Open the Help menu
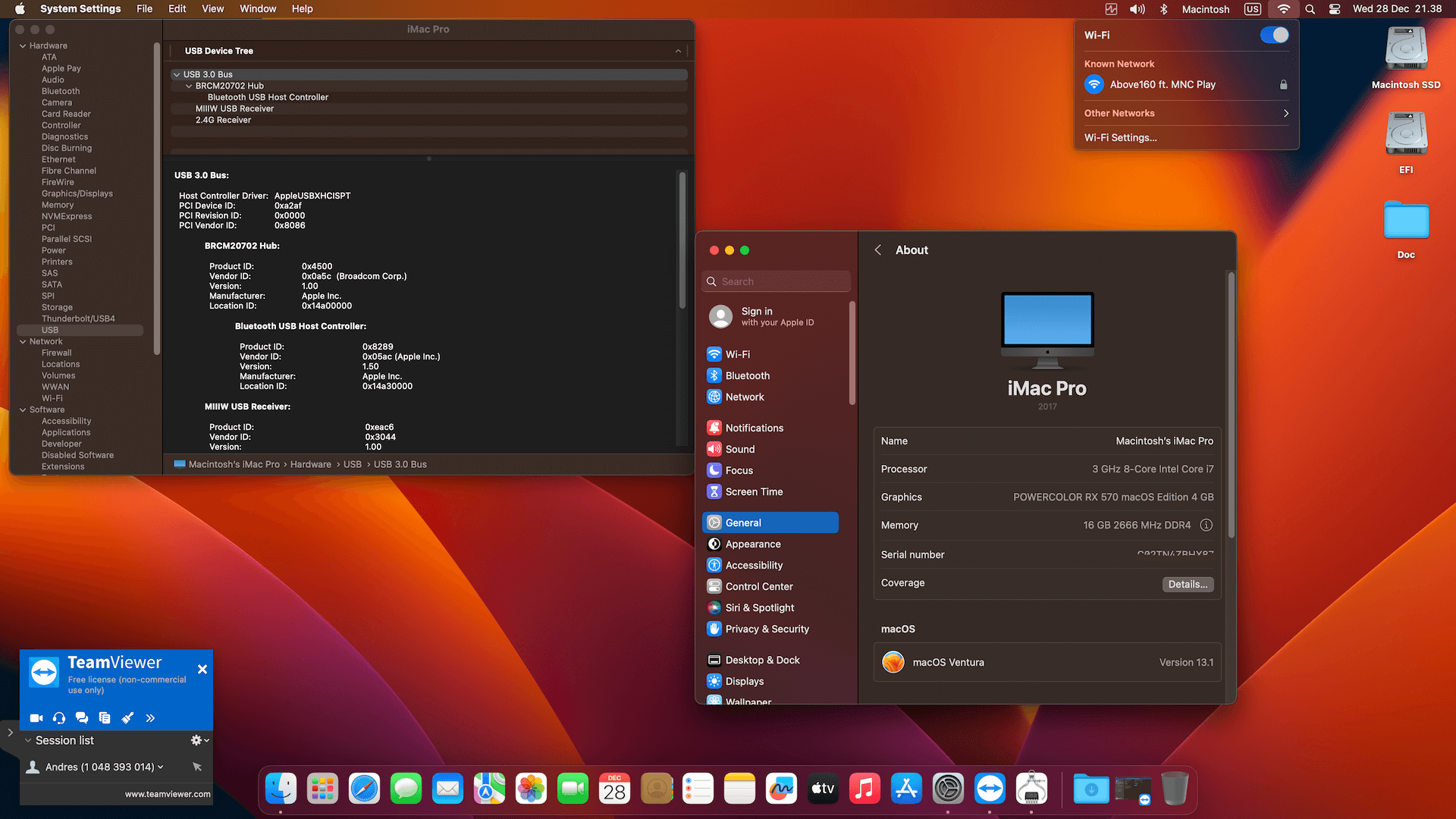 click(302, 9)
